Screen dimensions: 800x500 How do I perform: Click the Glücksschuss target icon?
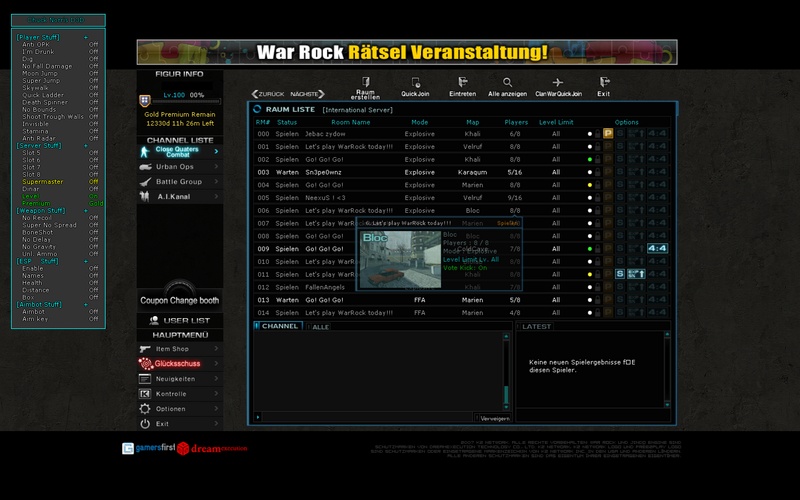pos(145,364)
